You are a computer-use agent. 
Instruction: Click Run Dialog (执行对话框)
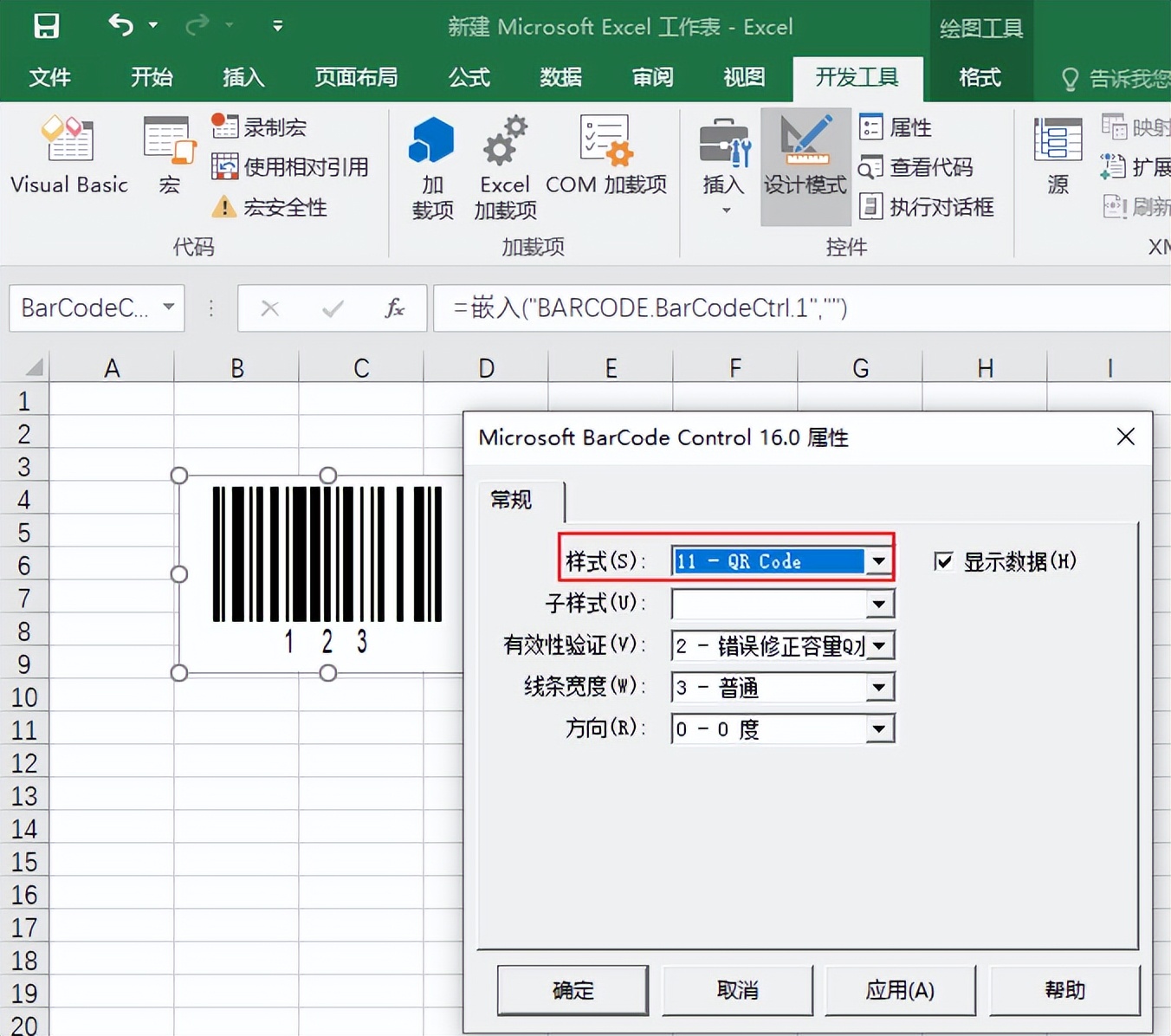pos(927,207)
